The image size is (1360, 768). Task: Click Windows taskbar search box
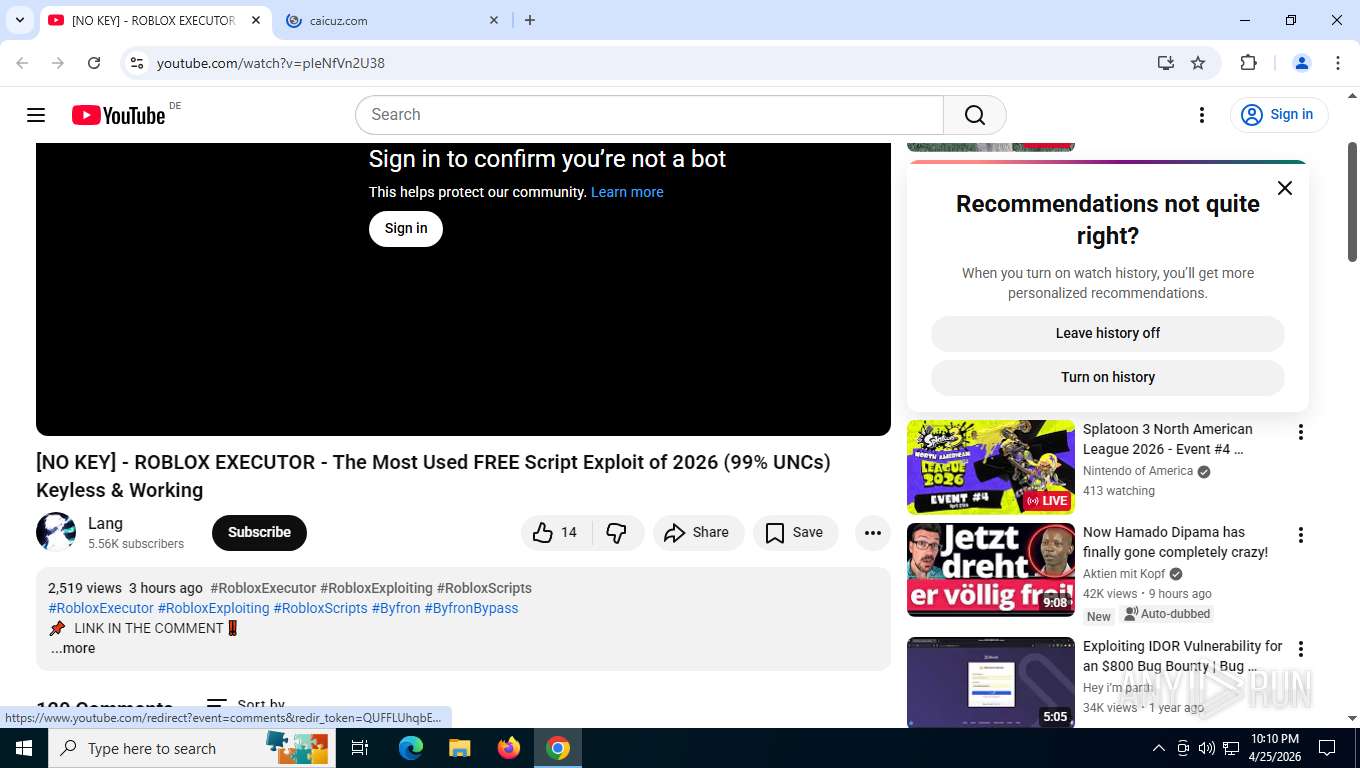click(x=192, y=748)
